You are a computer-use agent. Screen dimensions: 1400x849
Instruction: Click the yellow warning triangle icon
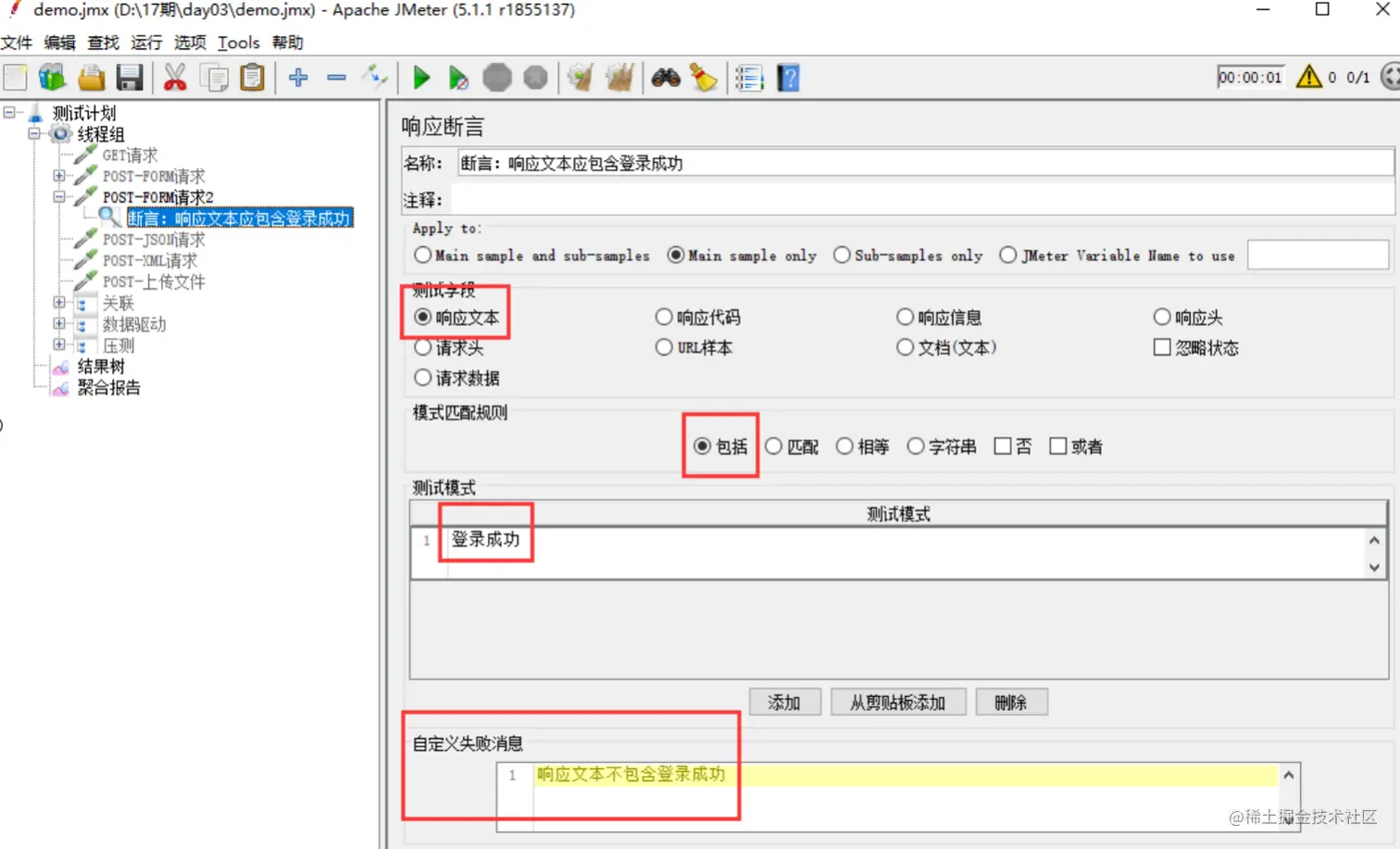pos(1308,77)
